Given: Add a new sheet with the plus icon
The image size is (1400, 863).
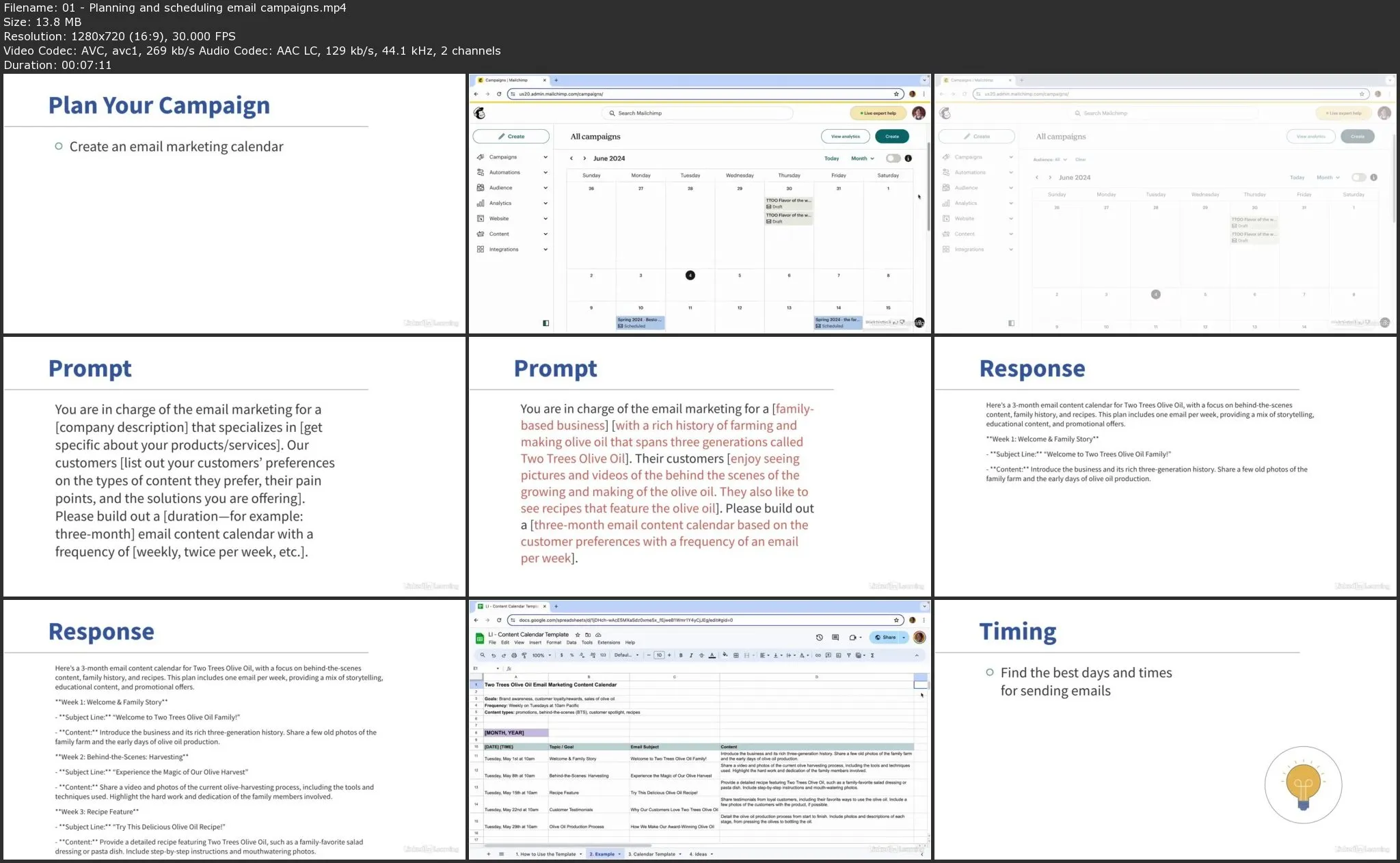Looking at the screenshot, I should 488,854.
